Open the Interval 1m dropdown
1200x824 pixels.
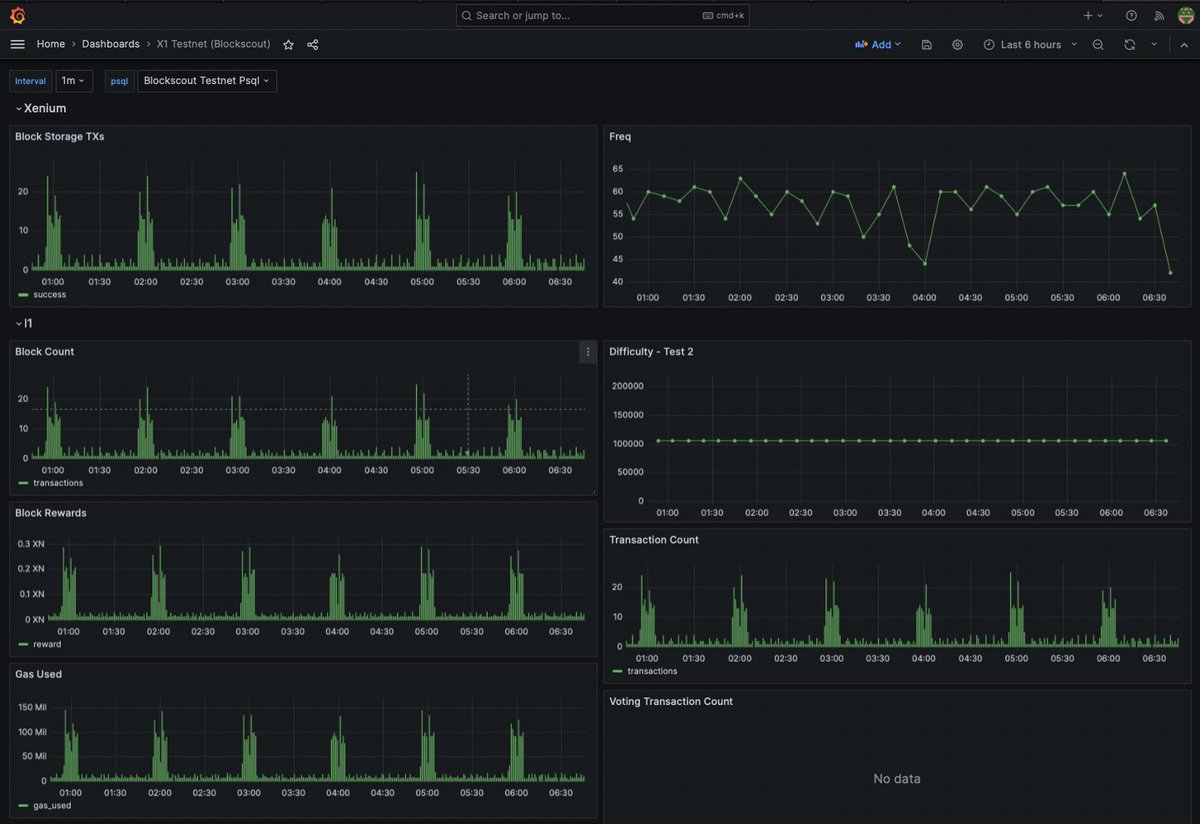[x=74, y=81]
